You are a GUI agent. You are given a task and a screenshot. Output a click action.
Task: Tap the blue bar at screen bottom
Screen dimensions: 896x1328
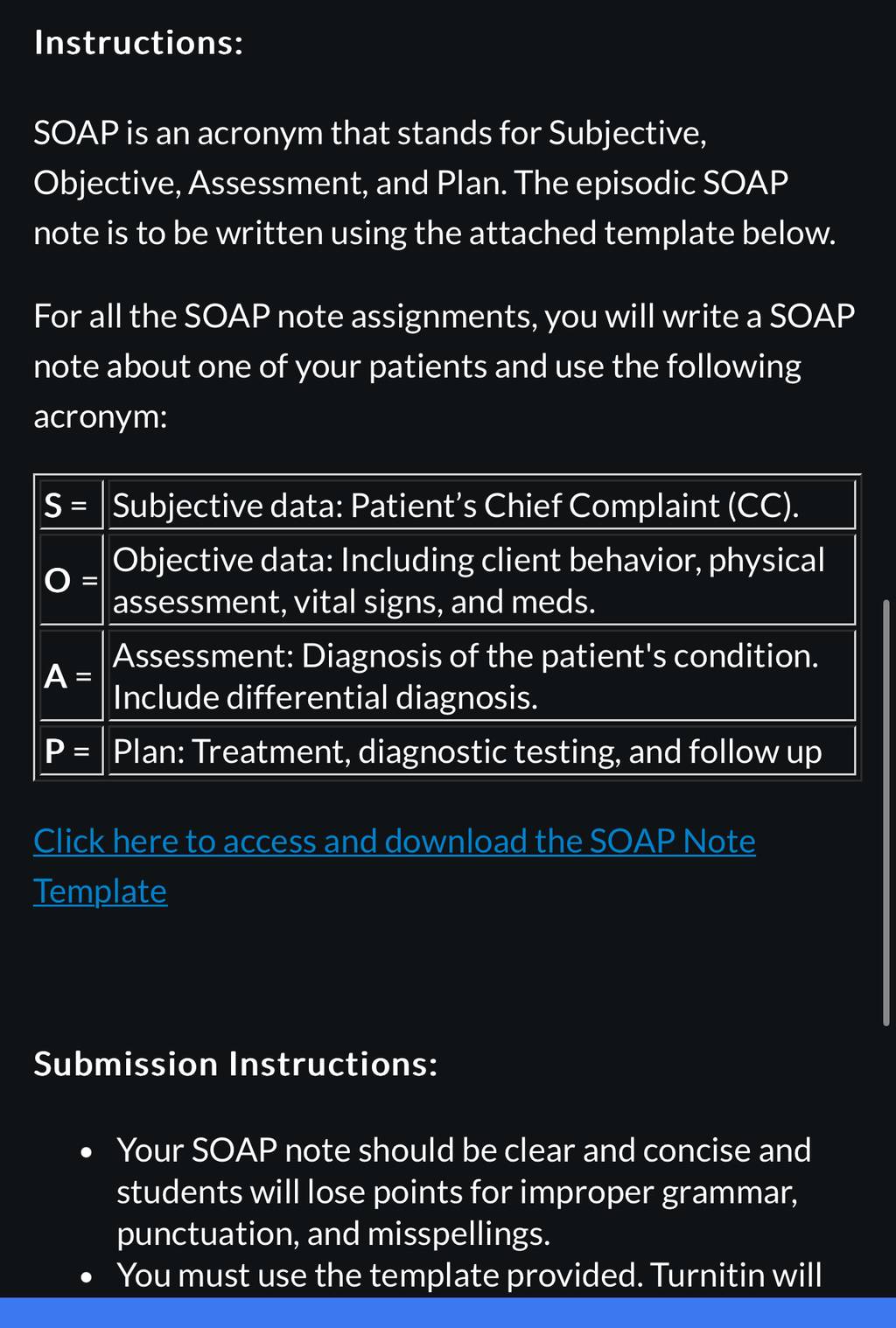[x=448, y=1312]
